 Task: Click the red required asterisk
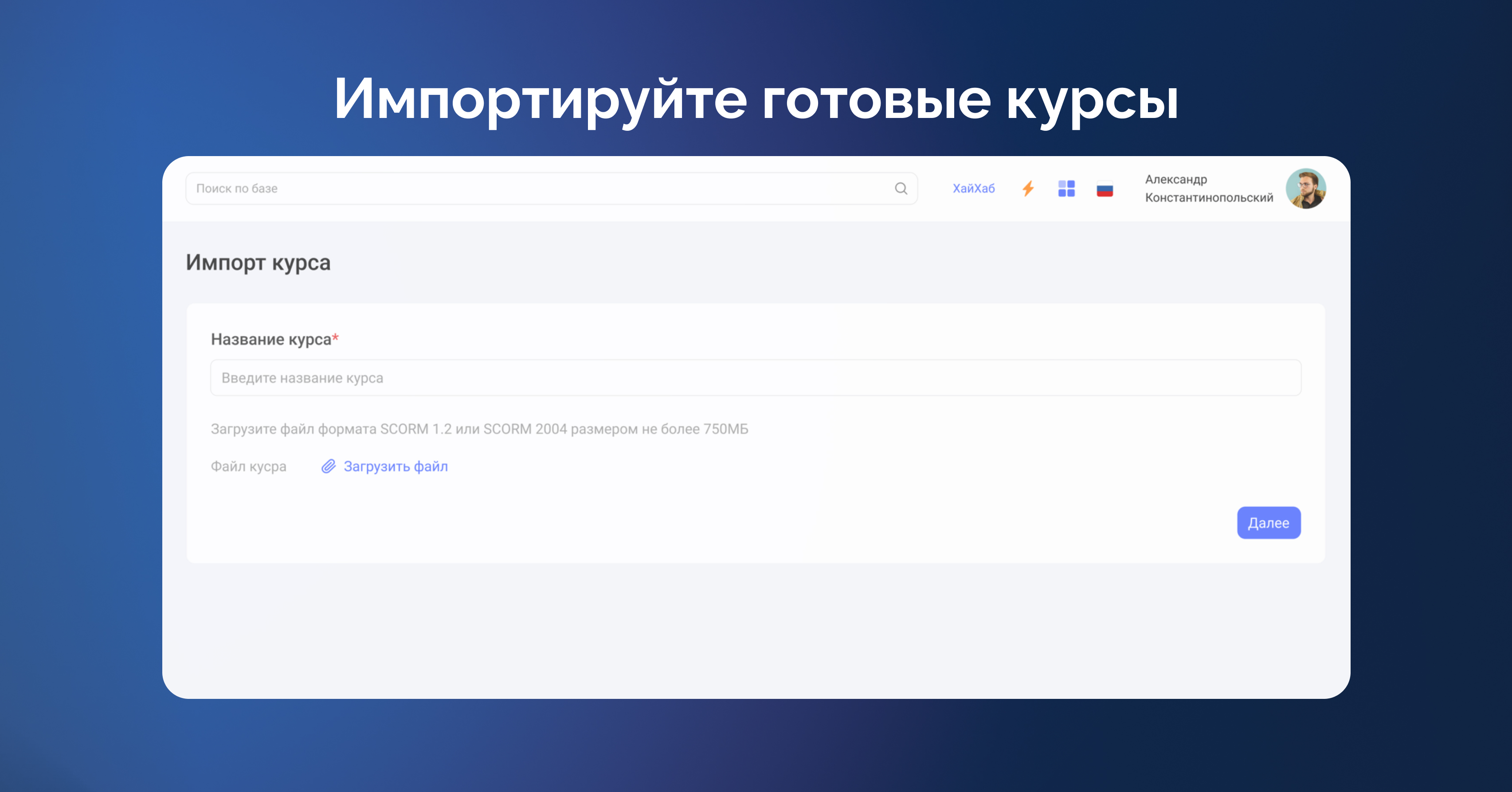(x=335, y=337)
